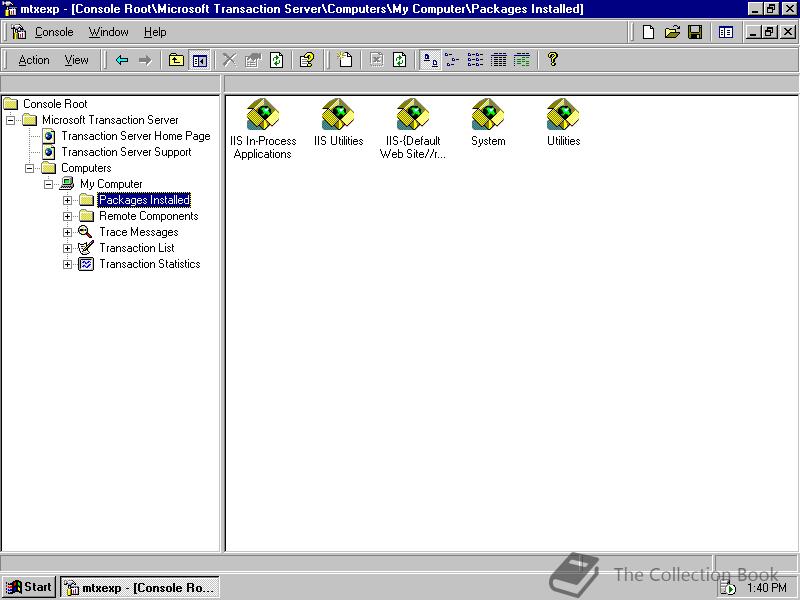The image size is (800, 600).
Task: Click the New window icon
Action: pyautogui.click(x=726, y=32)
